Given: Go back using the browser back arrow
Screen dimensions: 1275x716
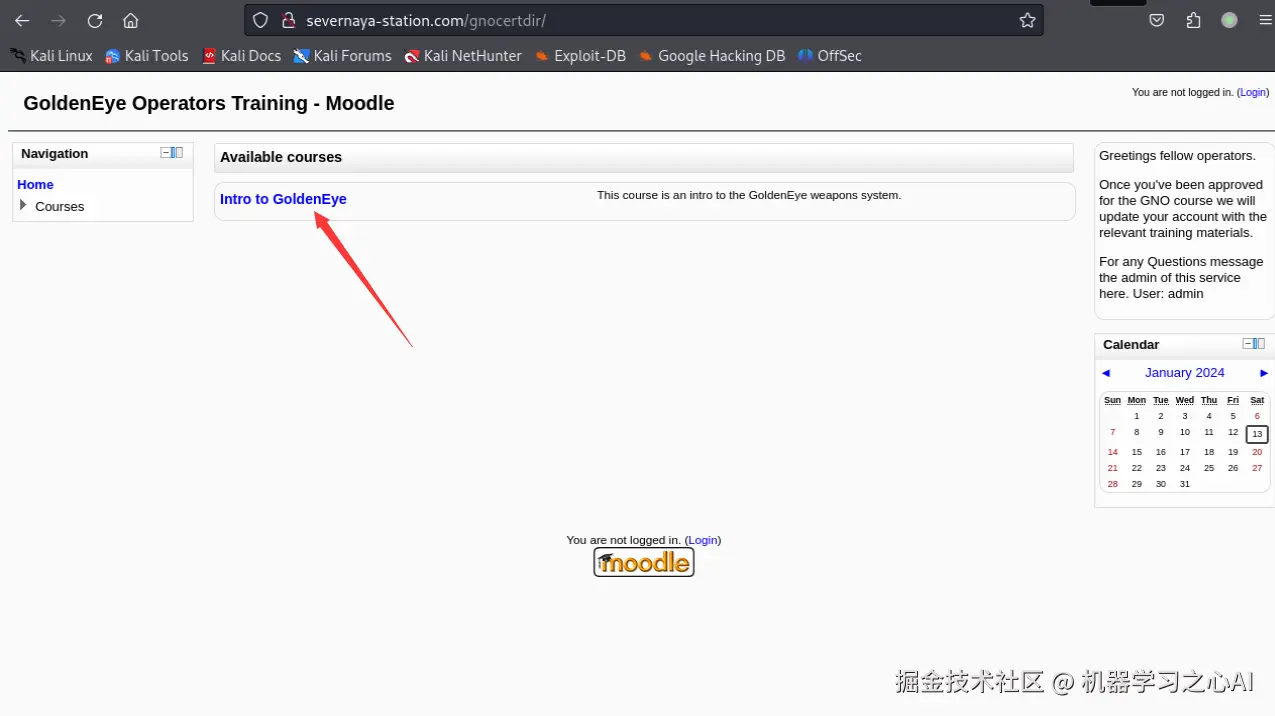Looking at the screenshot, I should (22, 20).
